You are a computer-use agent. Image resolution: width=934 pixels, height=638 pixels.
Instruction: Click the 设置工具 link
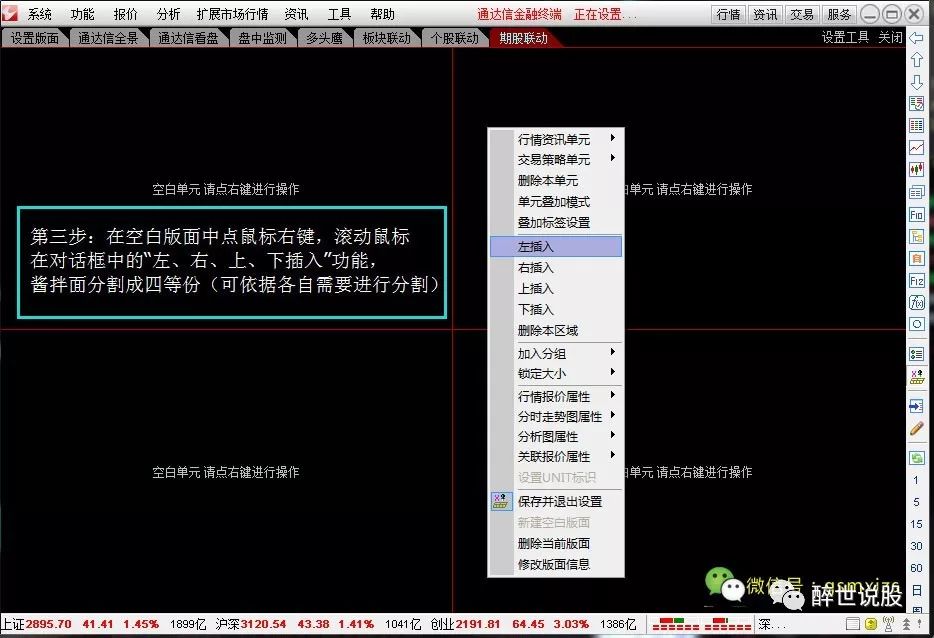point(845,37)
